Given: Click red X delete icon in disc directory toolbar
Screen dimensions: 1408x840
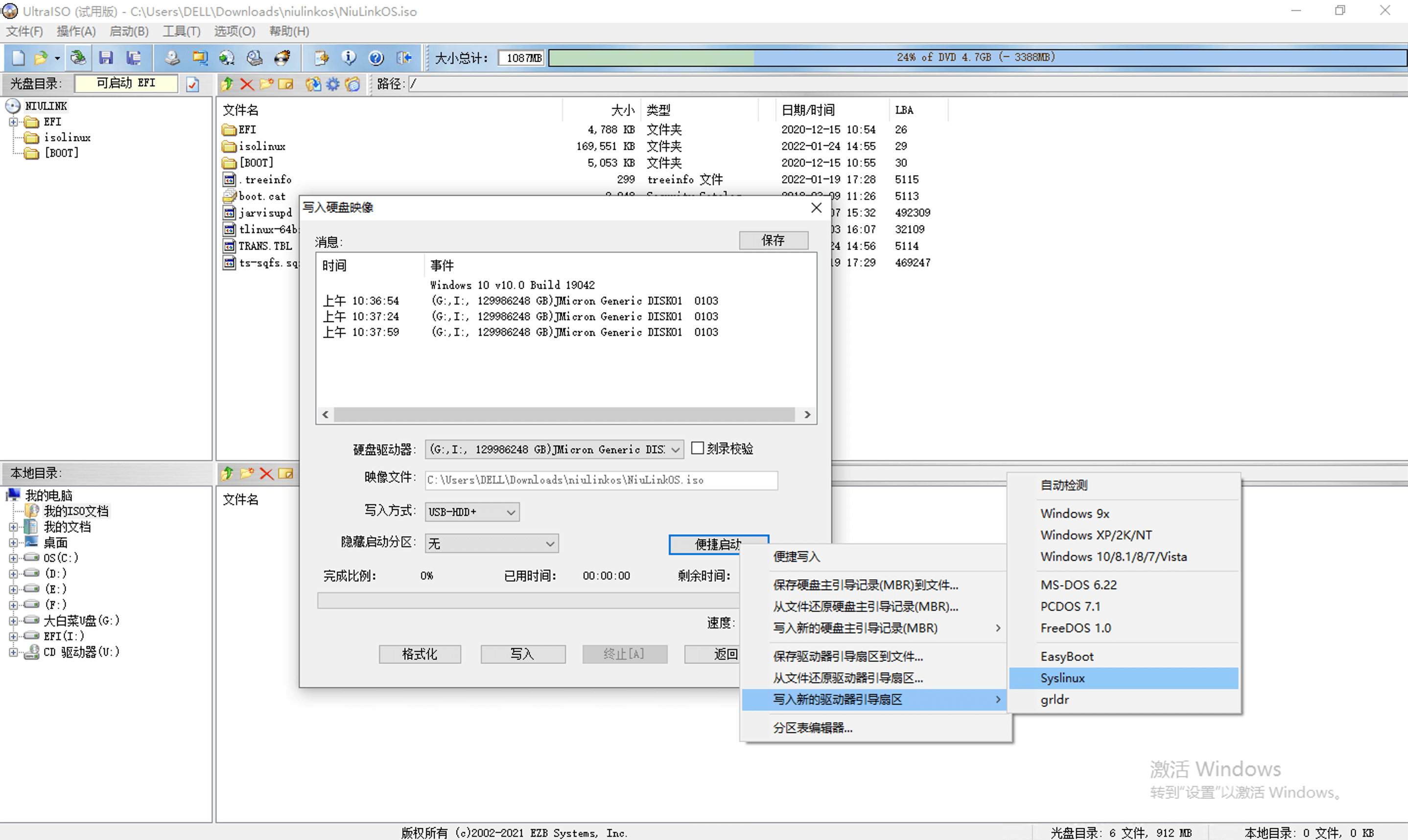Looking at the screenshot, I should click(x=247, y=84).
